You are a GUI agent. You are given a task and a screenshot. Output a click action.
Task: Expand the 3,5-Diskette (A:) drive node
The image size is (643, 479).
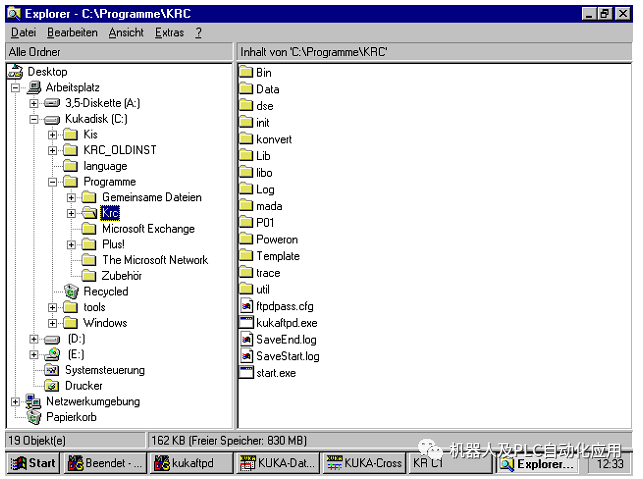click(34, 103)
